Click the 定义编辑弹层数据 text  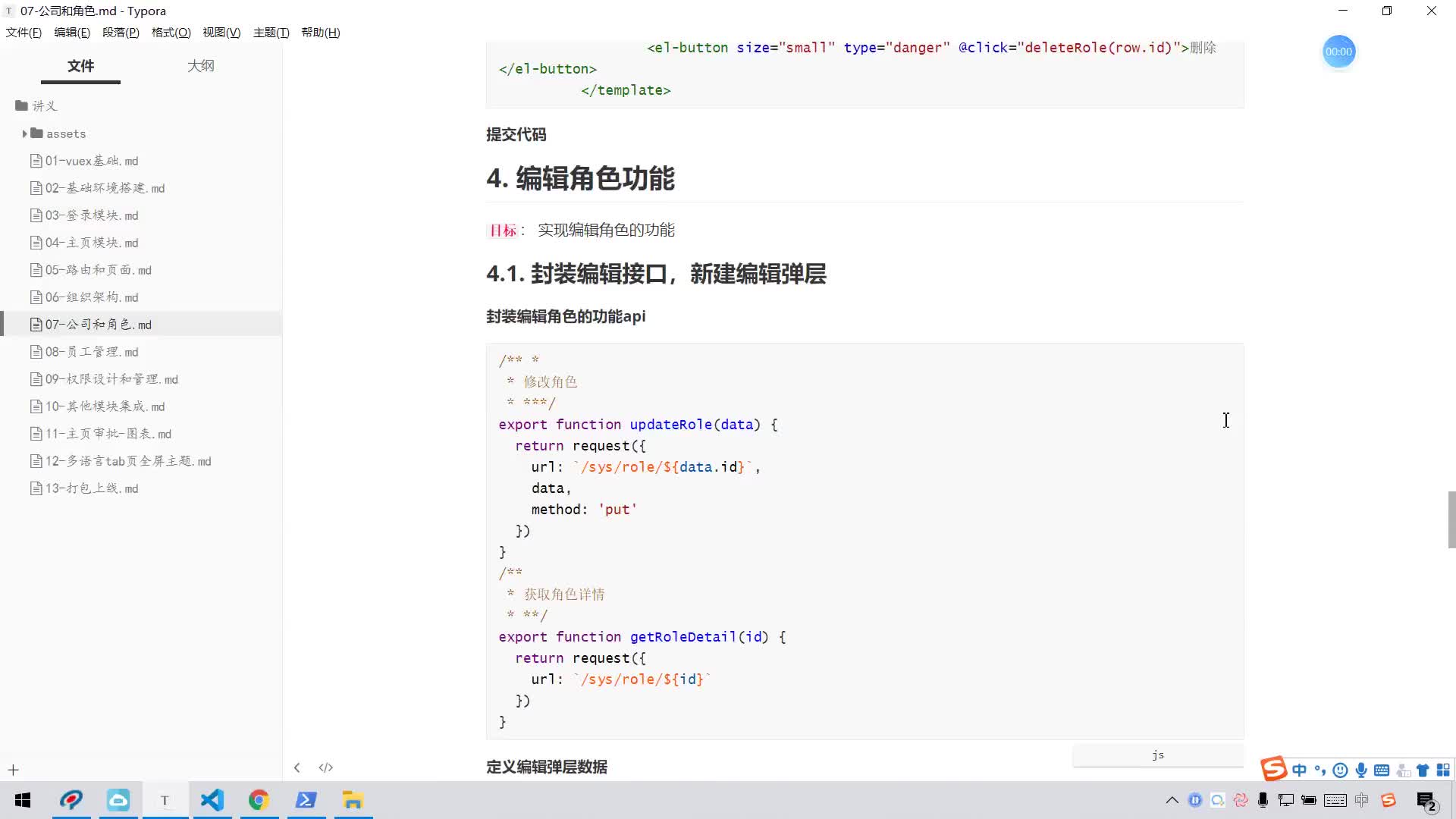(546, 767)
